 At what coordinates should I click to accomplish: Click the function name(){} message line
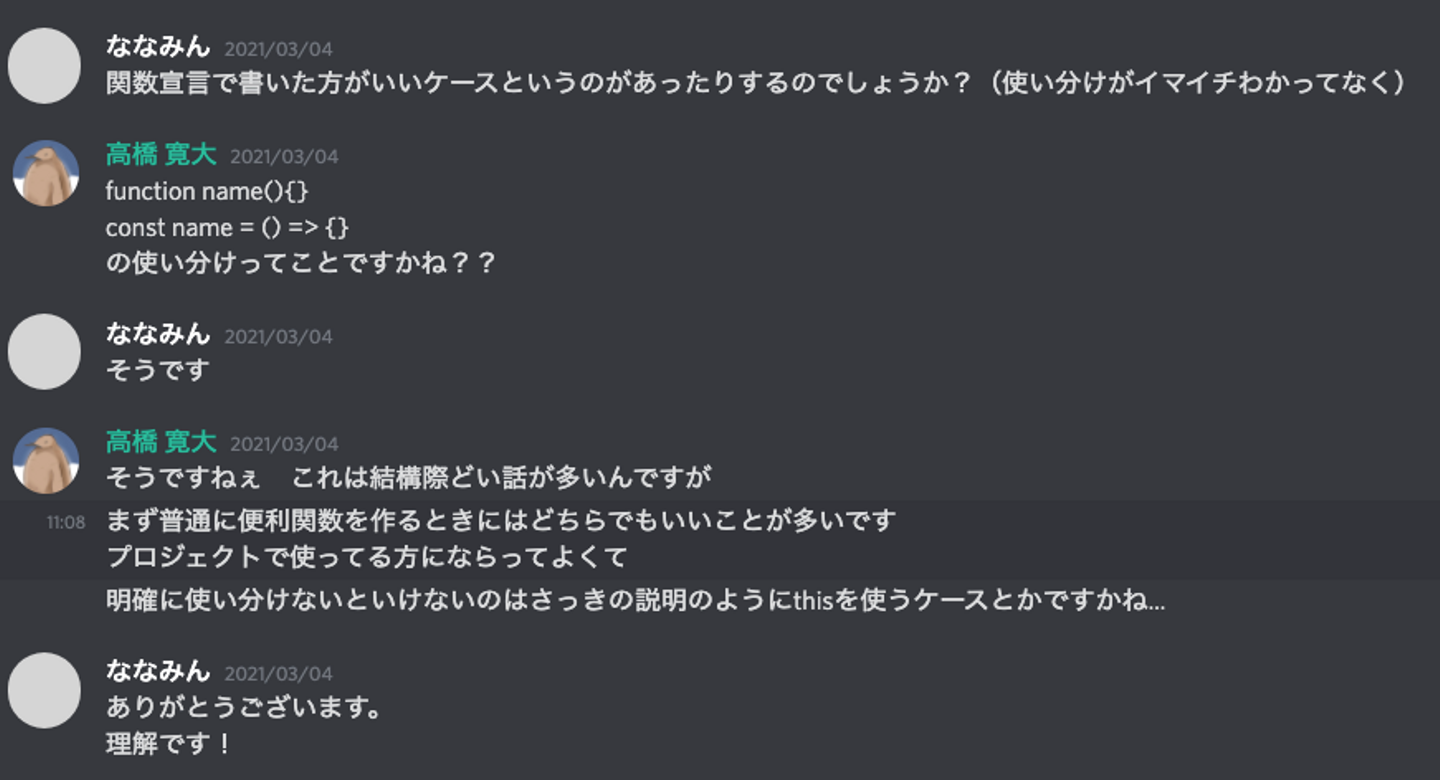[207, 191]
